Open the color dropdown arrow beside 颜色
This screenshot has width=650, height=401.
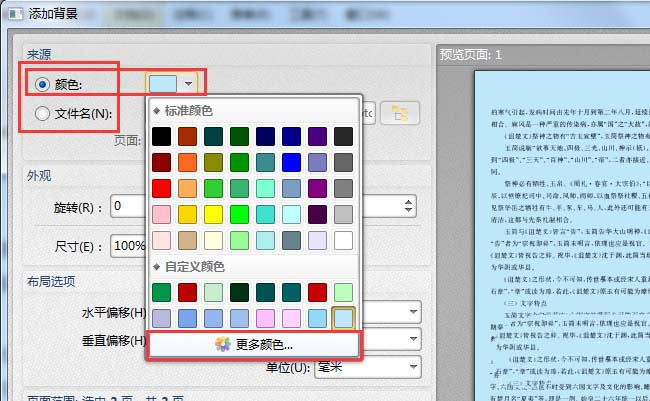coord(188,84)
